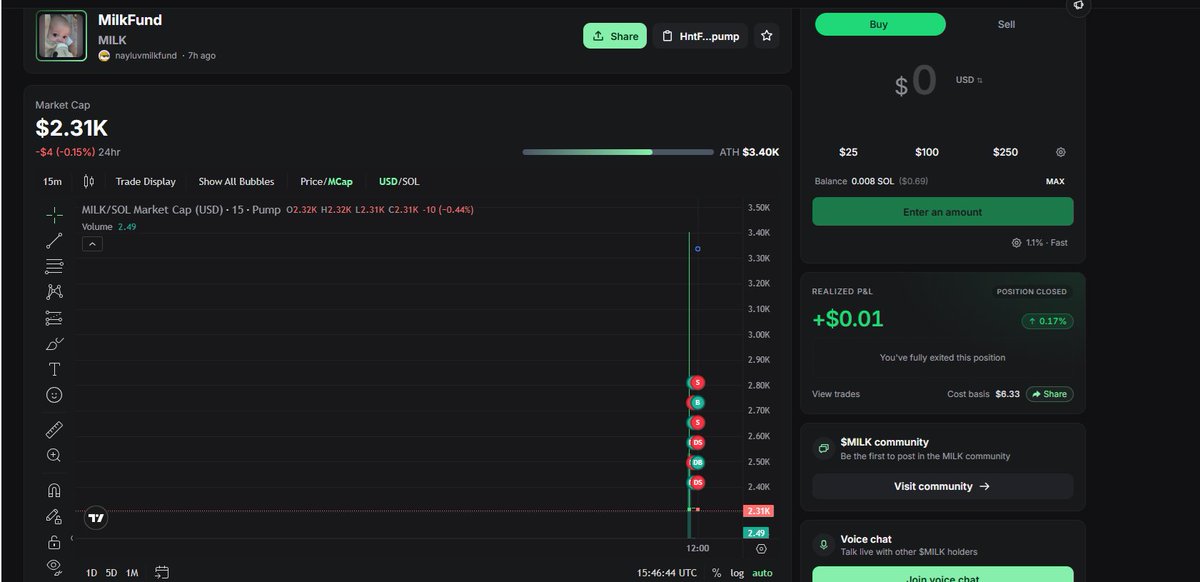Switch currency using USD swap toggle
This screenshot has width=1200, height=582.
969,80
